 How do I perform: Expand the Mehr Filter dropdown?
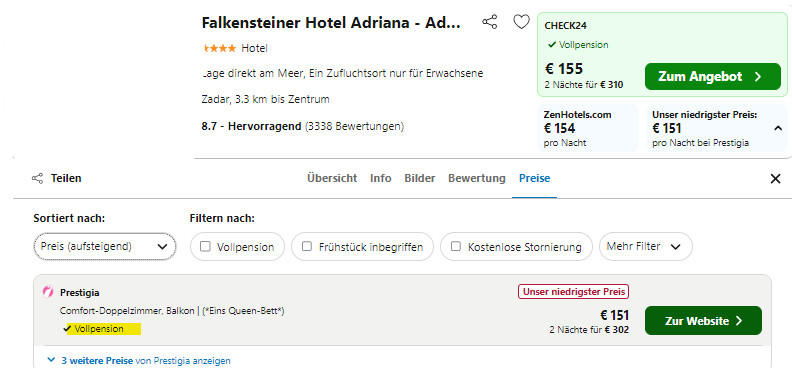646,247
